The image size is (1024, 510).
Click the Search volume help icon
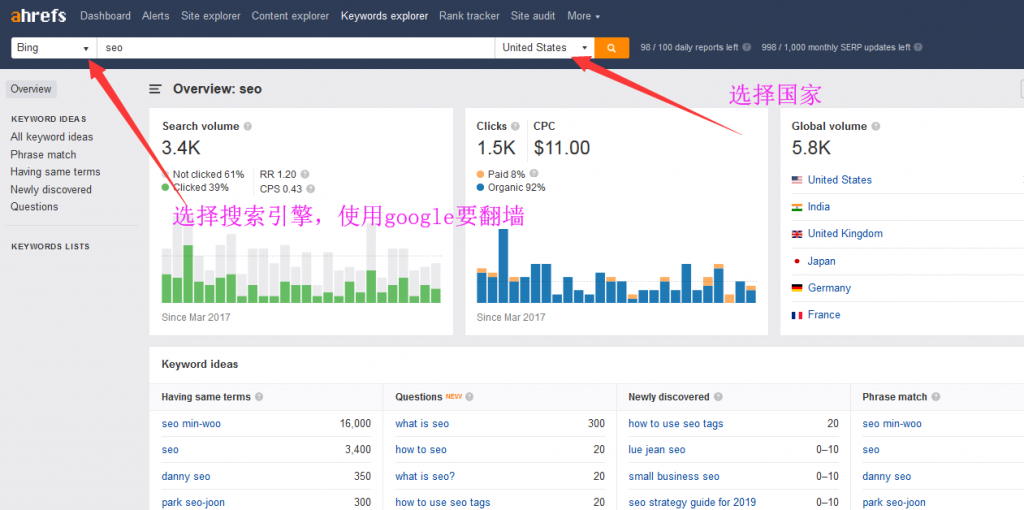(248, 127)
